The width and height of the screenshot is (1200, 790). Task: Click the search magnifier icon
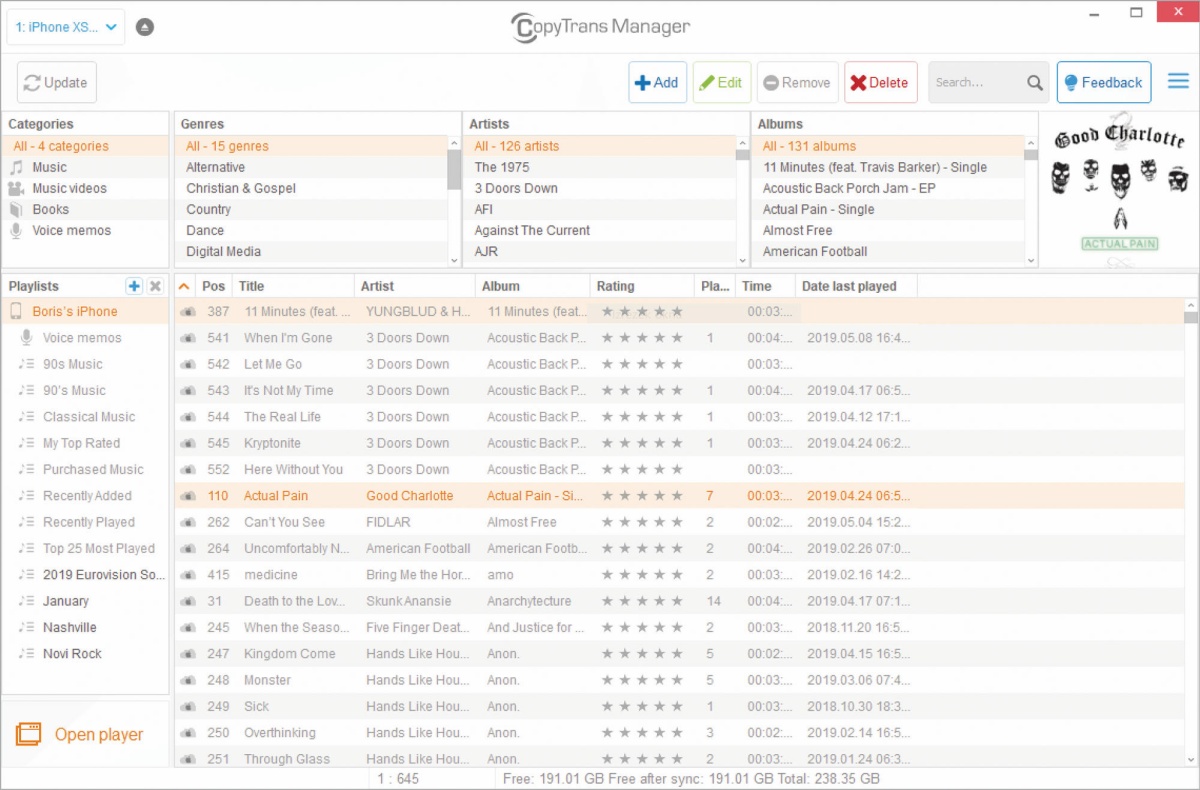pyautogui.click(x=1035, y=83)
